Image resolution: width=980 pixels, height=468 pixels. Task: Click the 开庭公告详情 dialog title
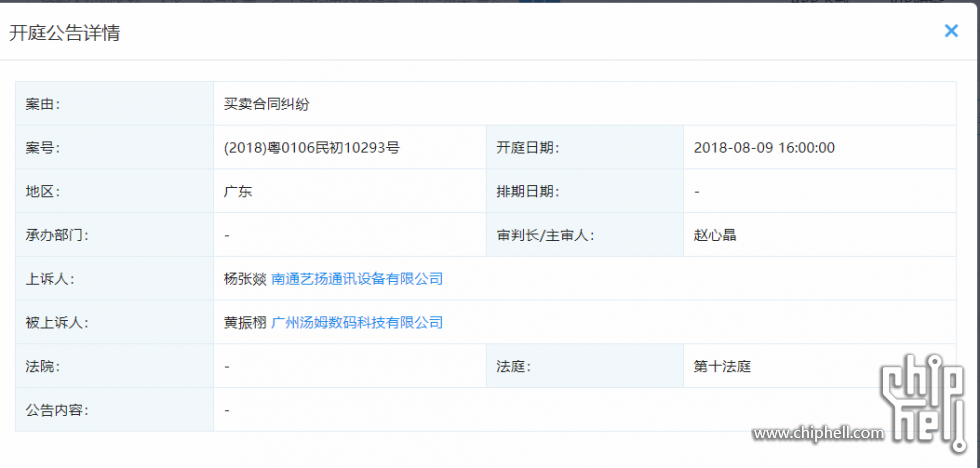point(64,33)
